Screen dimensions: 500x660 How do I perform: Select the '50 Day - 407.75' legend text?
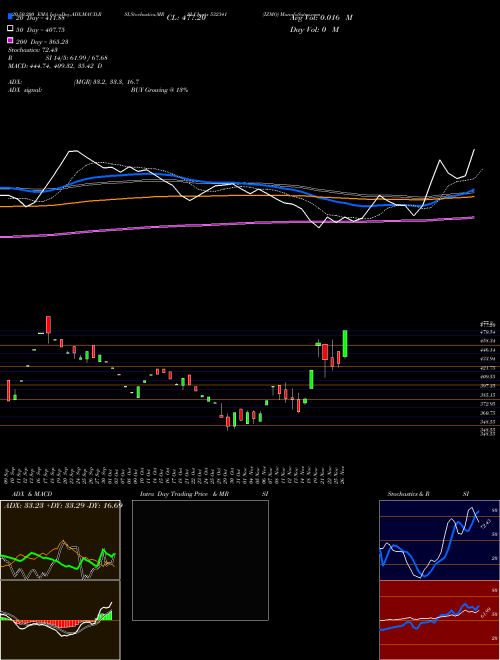pyautogui.click(x=40, y=29)
